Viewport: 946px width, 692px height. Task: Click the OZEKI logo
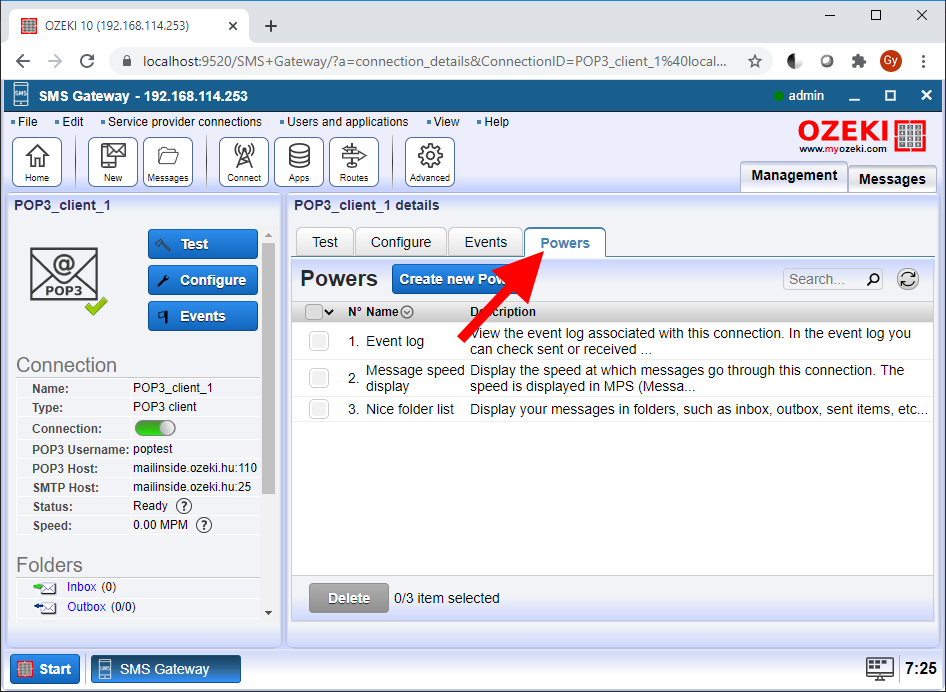(862, 136)
